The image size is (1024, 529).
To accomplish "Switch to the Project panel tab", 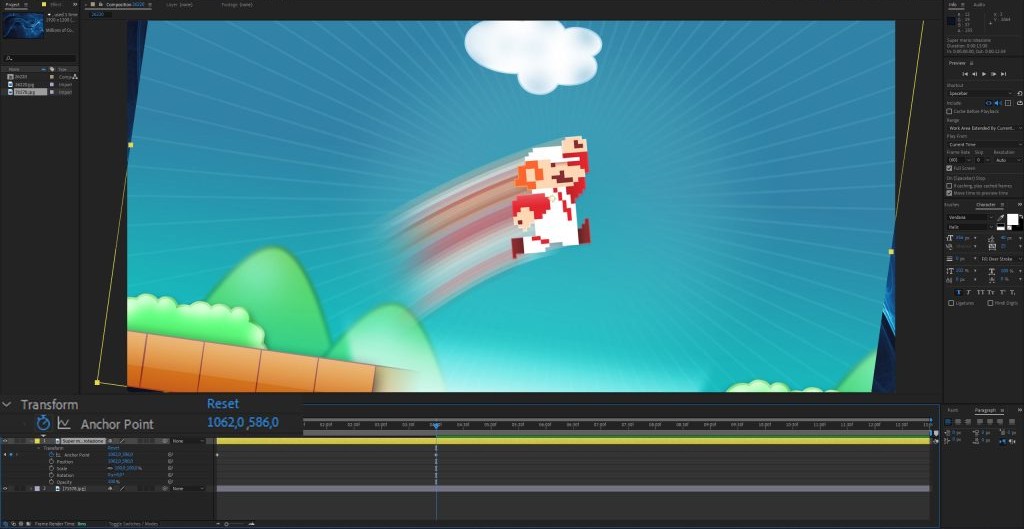I will coord(12,5).
